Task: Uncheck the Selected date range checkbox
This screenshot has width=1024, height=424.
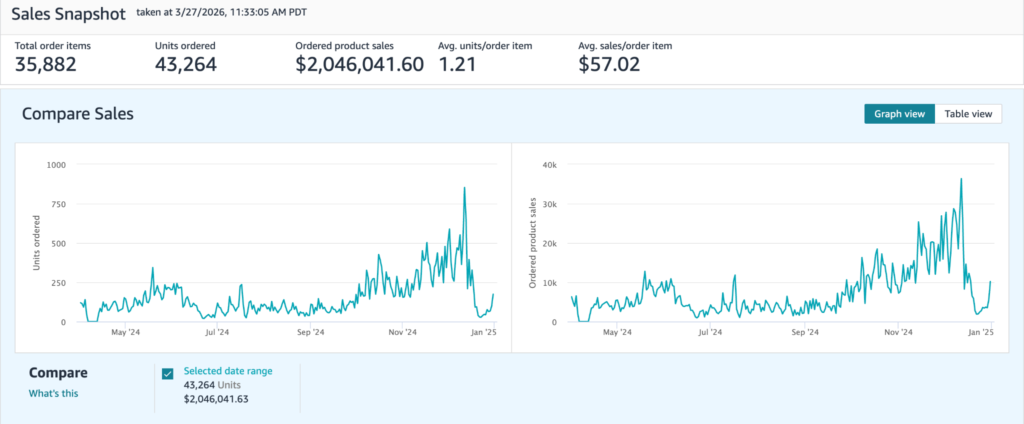Action: 167,374
